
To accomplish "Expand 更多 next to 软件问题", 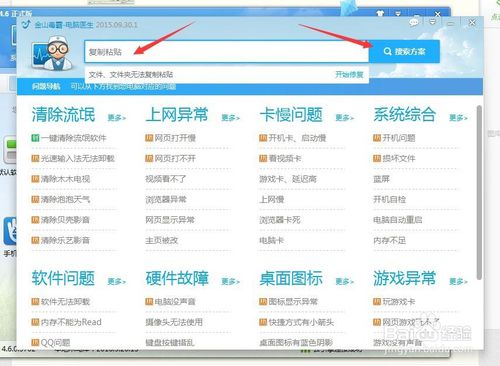I will click(117, 281).
